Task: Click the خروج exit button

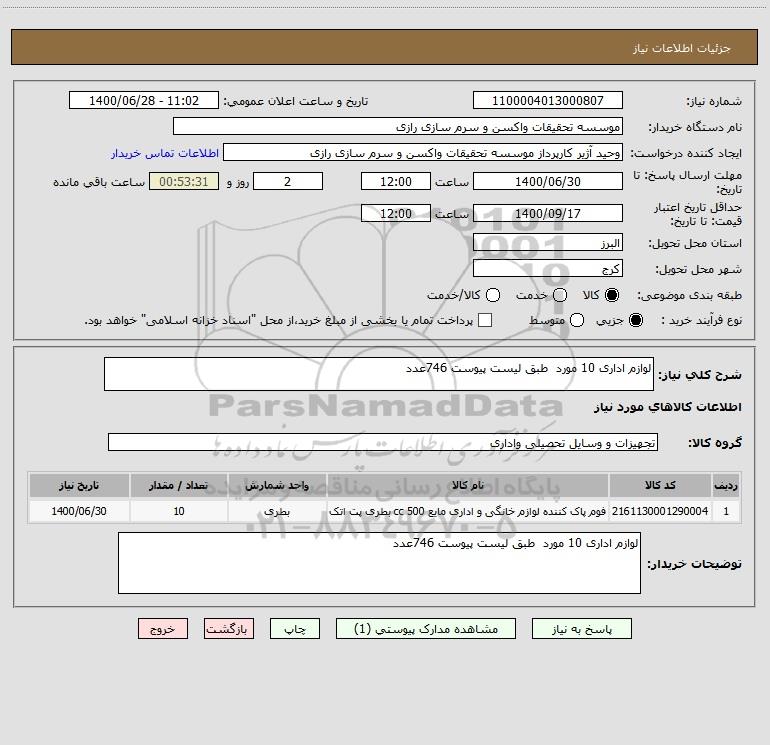Action: (163, 629)
